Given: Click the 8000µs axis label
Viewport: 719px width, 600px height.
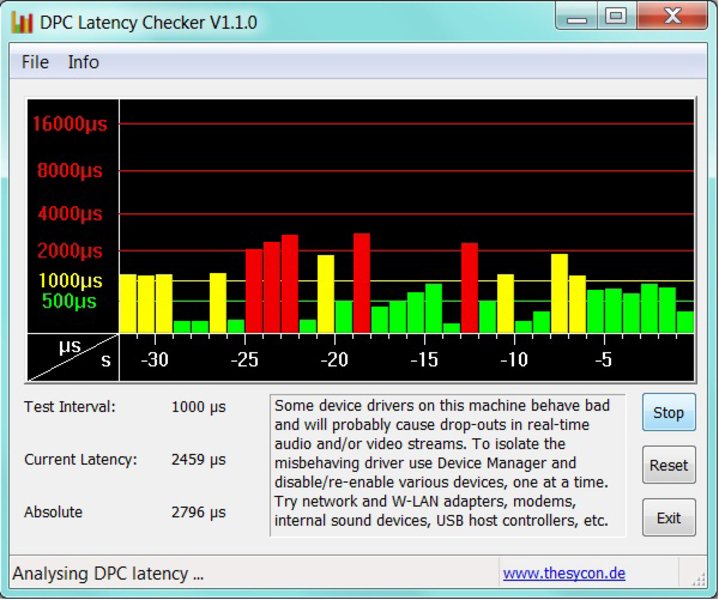Looking at the screenshot, I should point(70,171).
